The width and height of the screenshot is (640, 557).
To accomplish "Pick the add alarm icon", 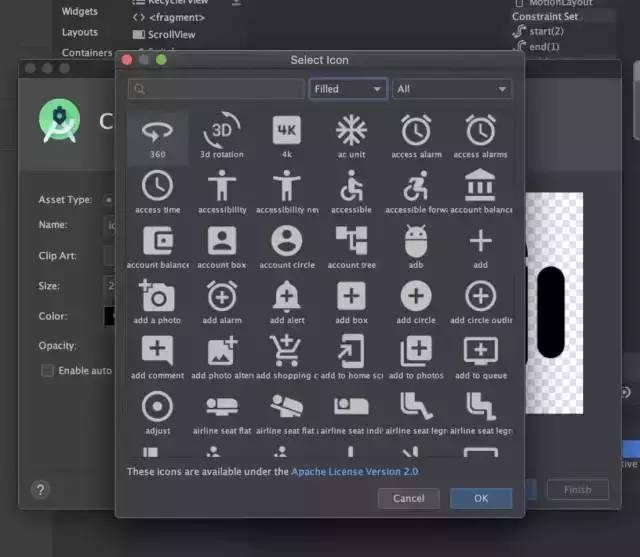I will [x=222, y=303].
